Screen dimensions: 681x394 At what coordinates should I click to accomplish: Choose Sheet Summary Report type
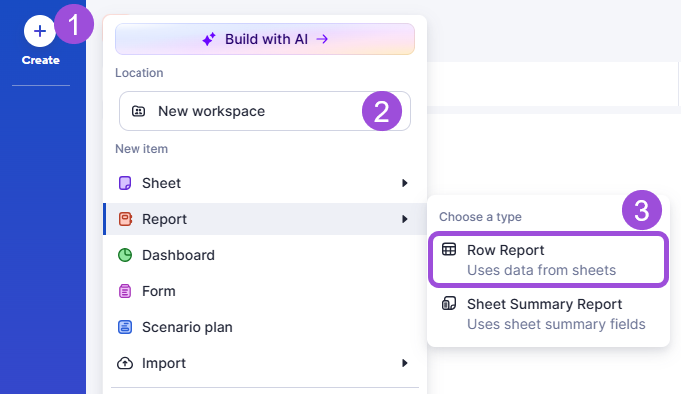pos(548,314)
